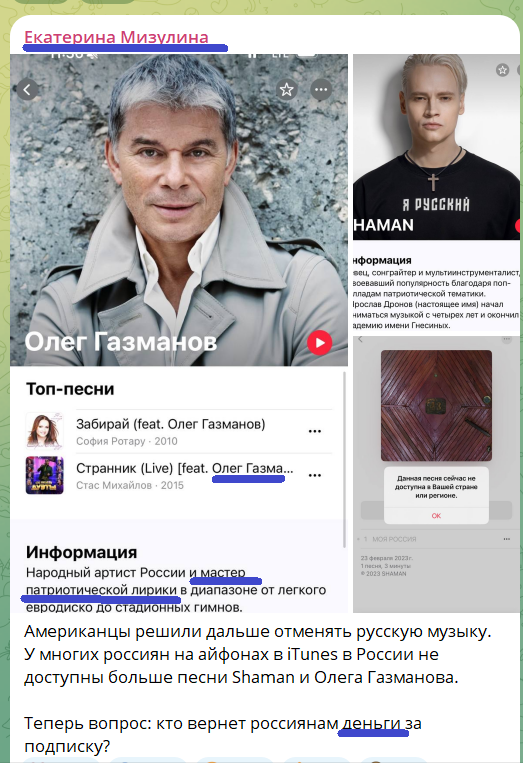Open options for song Забирай
This screenshot has height=769, width=523.
(x=315, y=432)
